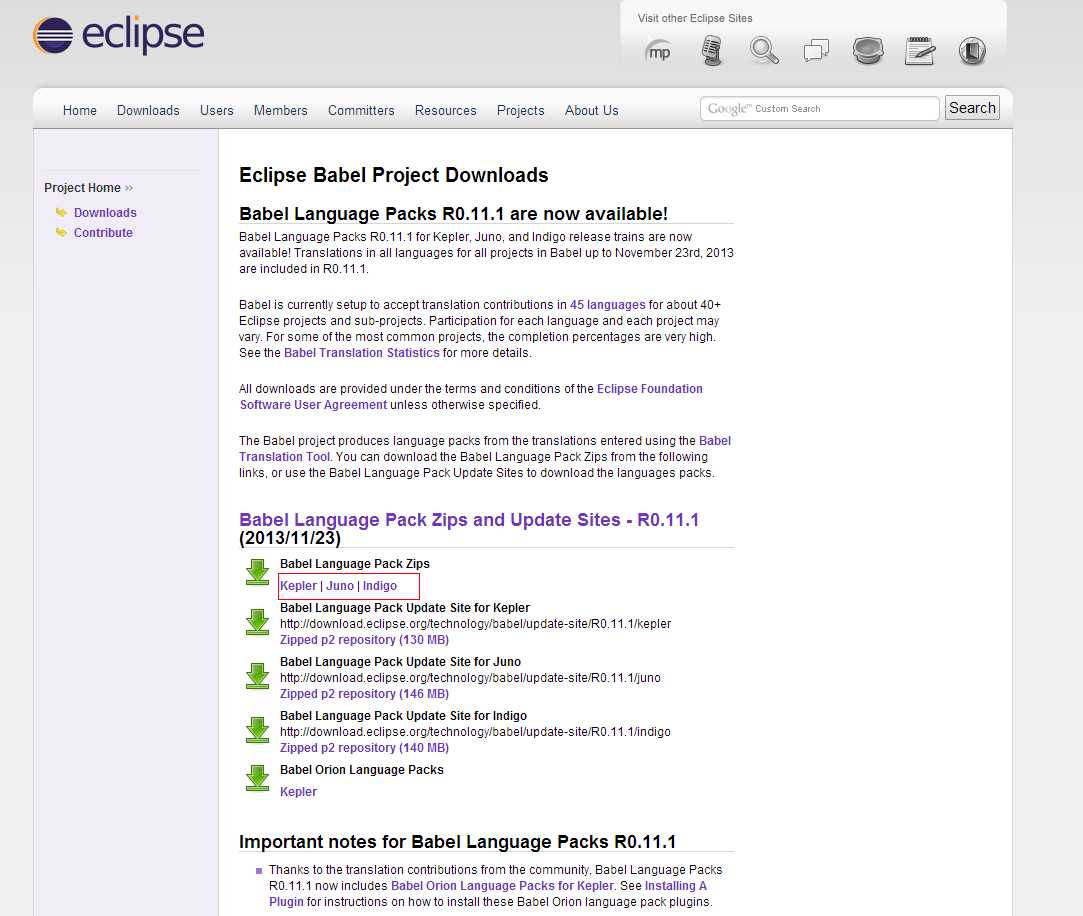1083x916 pixels.
Task: Open Downloads in the top navigation
Action: tap(148, 111)
